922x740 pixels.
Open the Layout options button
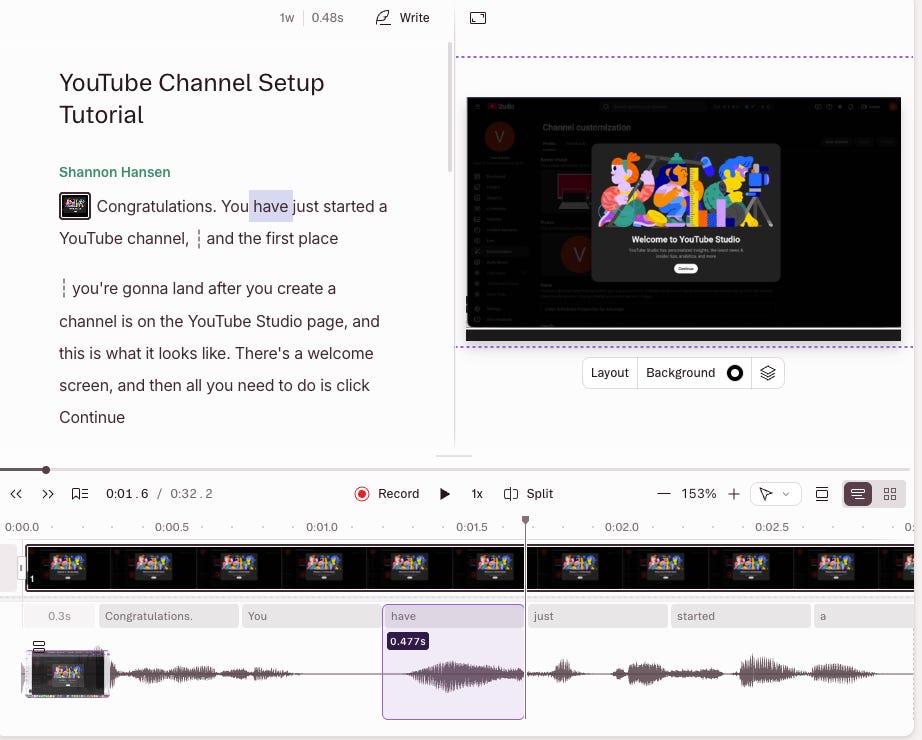(x=609, y=373)
